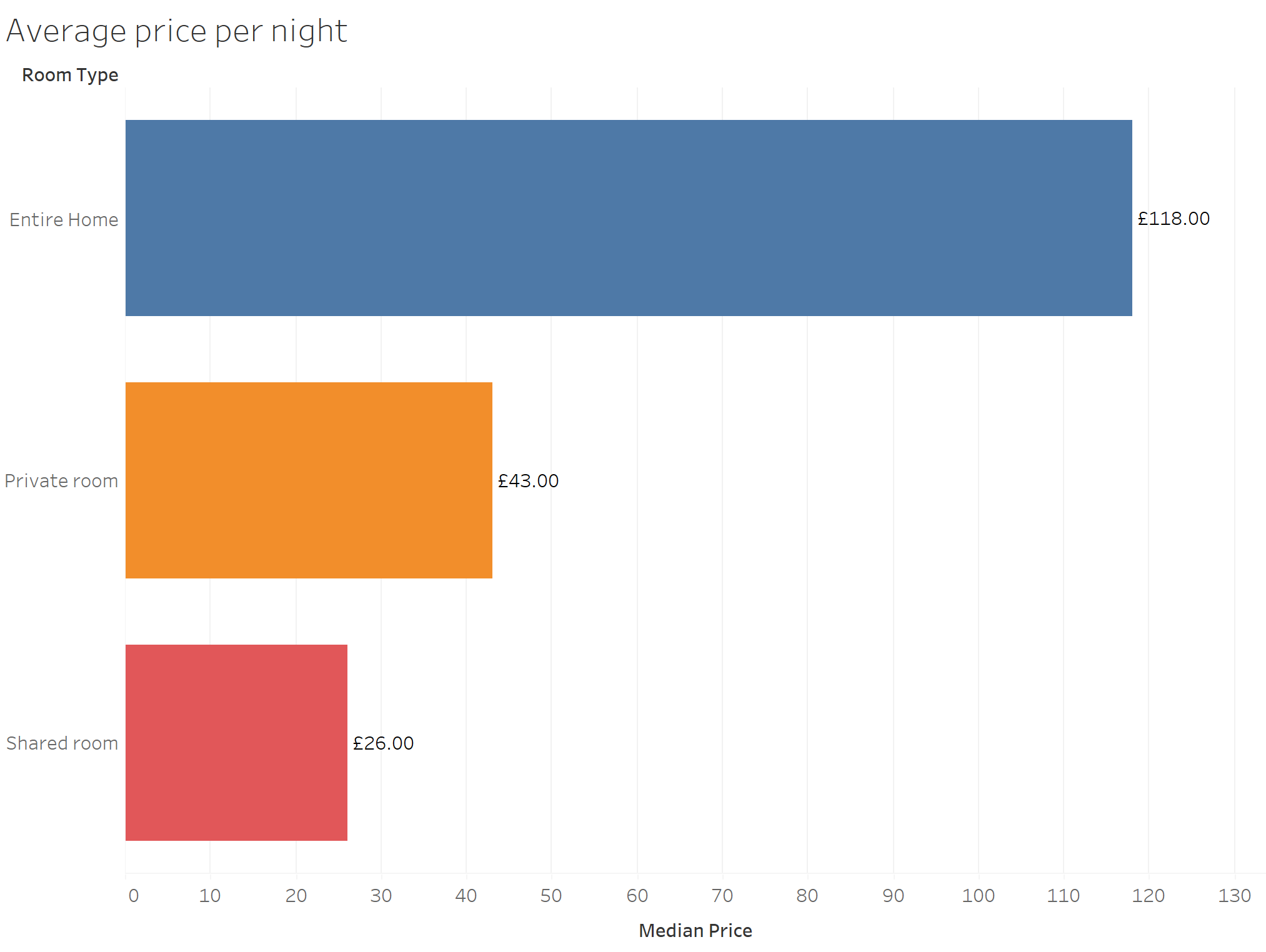Click the 0 tick on the price axis

133,896
